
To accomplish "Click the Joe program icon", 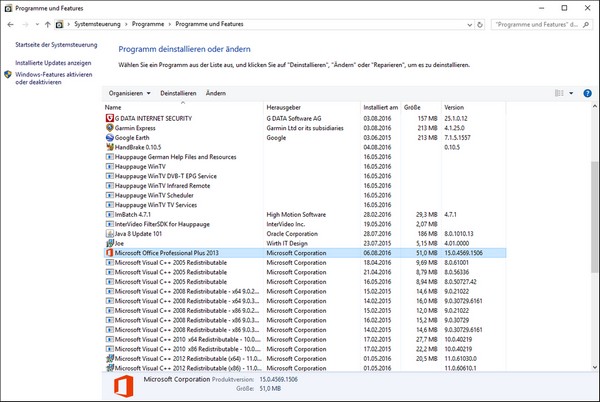I will 109,243.
